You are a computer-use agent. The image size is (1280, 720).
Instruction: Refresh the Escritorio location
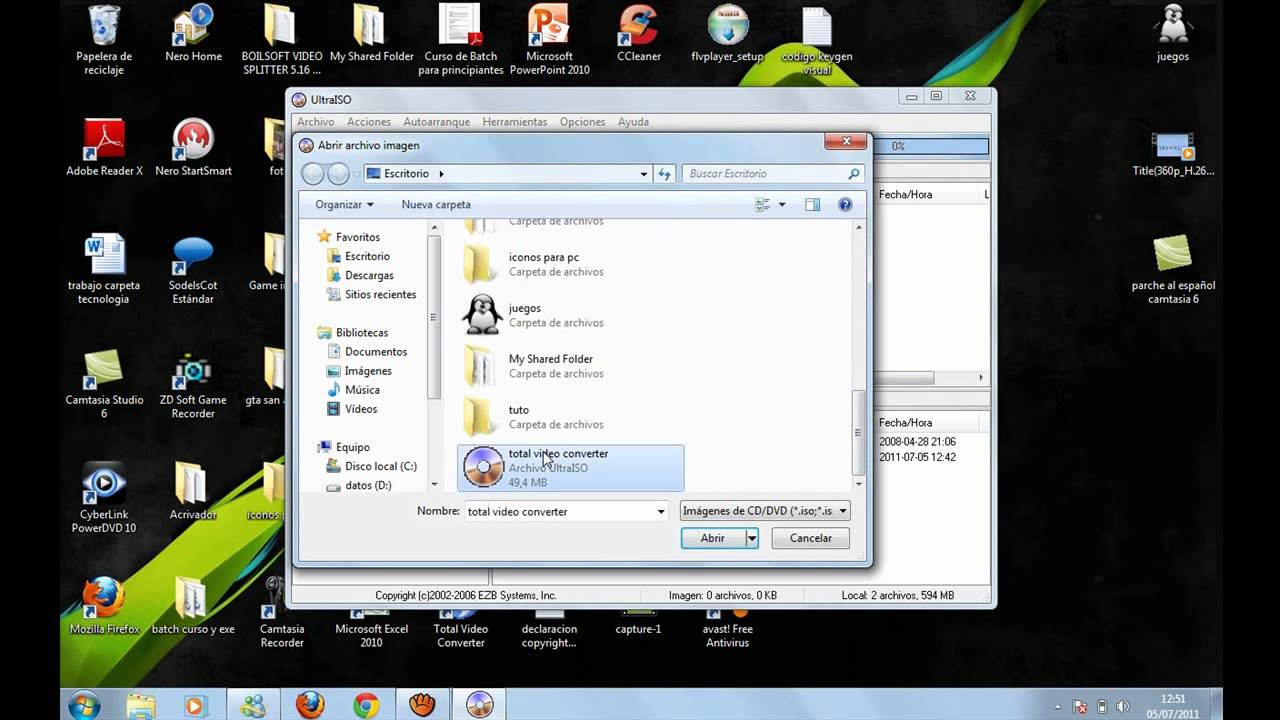tap(664, 174)
